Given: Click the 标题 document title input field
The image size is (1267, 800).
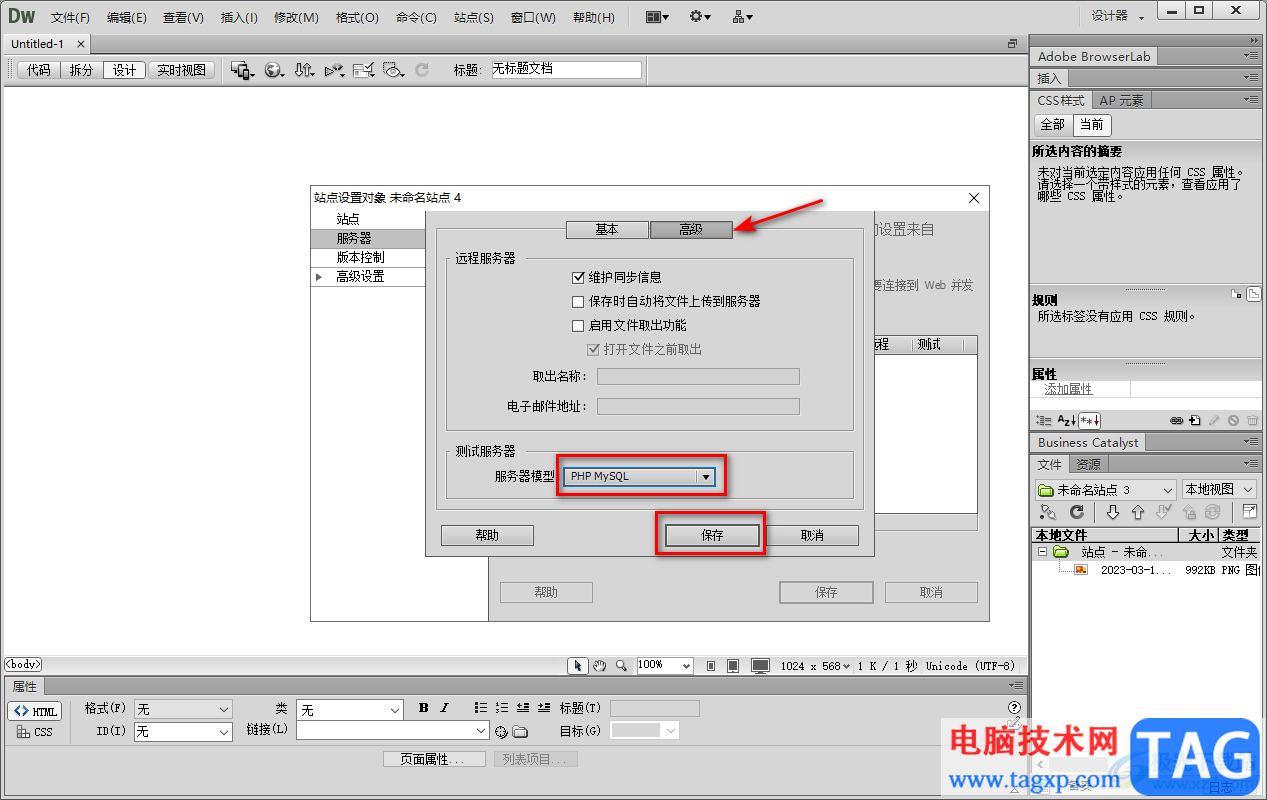Looking at the screenshot, I should (565, 70).
